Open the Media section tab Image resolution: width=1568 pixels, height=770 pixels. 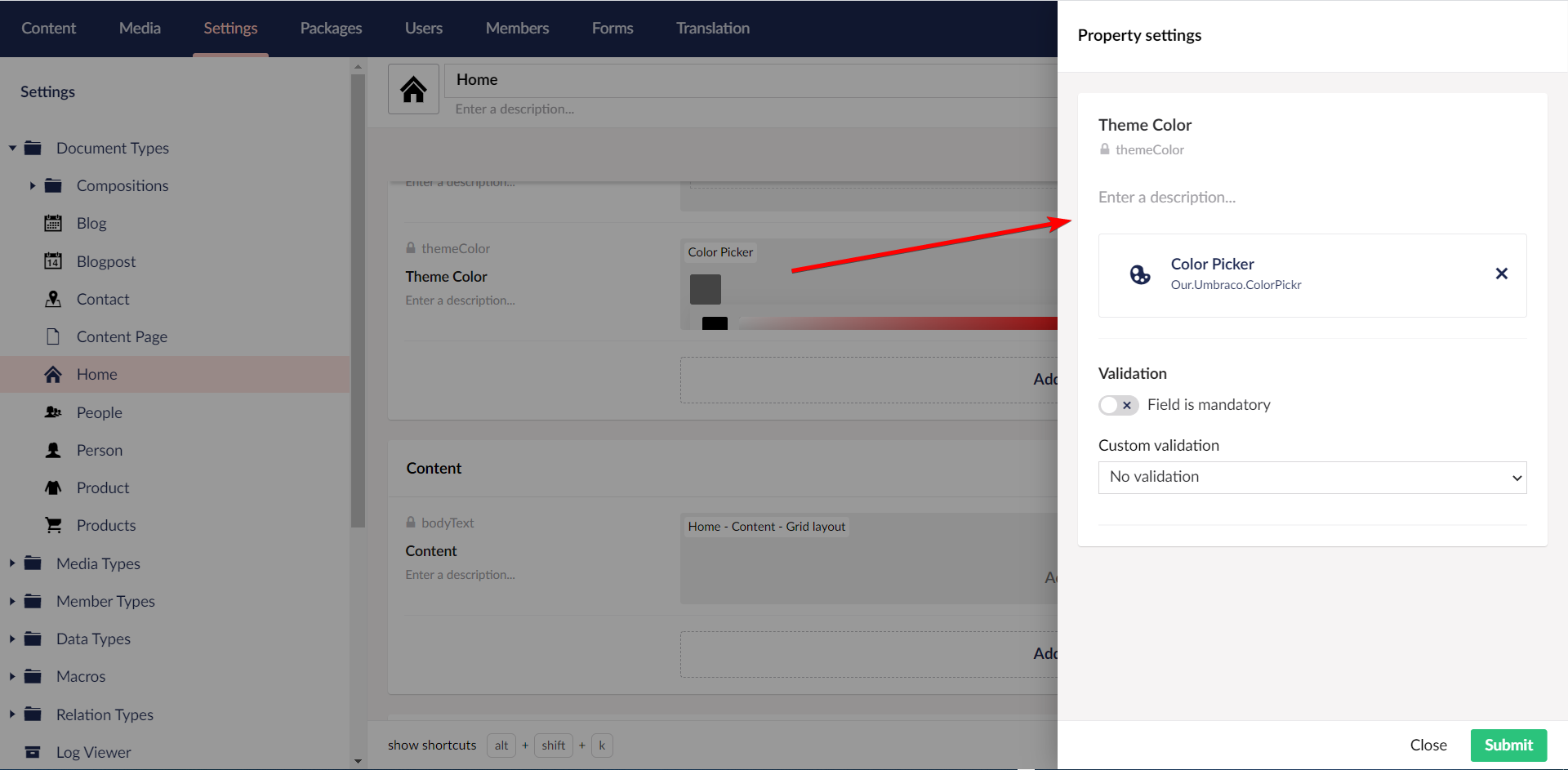[140, 29]
